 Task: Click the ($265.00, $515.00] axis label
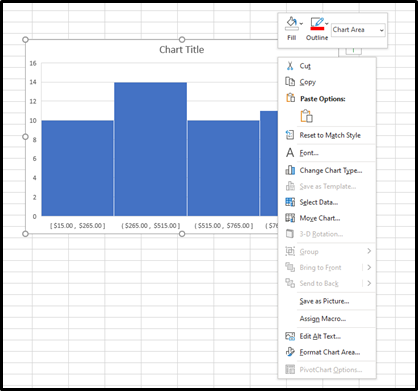click(x=150, y=226)
